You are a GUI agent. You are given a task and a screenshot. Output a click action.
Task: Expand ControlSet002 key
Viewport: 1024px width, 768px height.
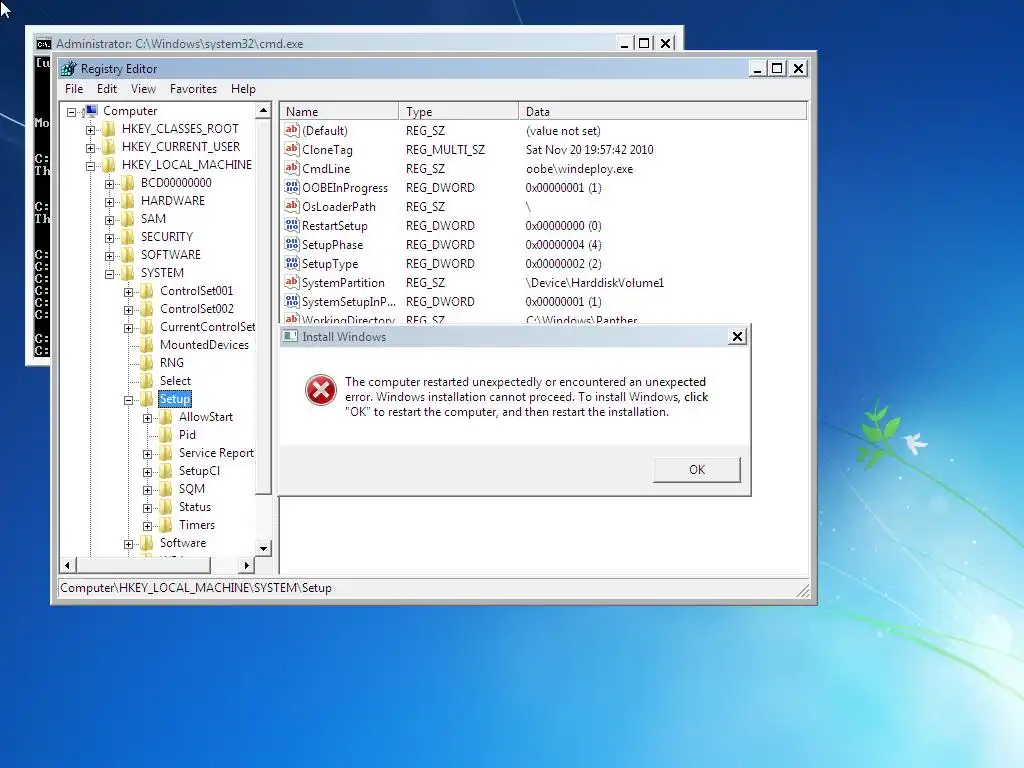click(128, 310)
